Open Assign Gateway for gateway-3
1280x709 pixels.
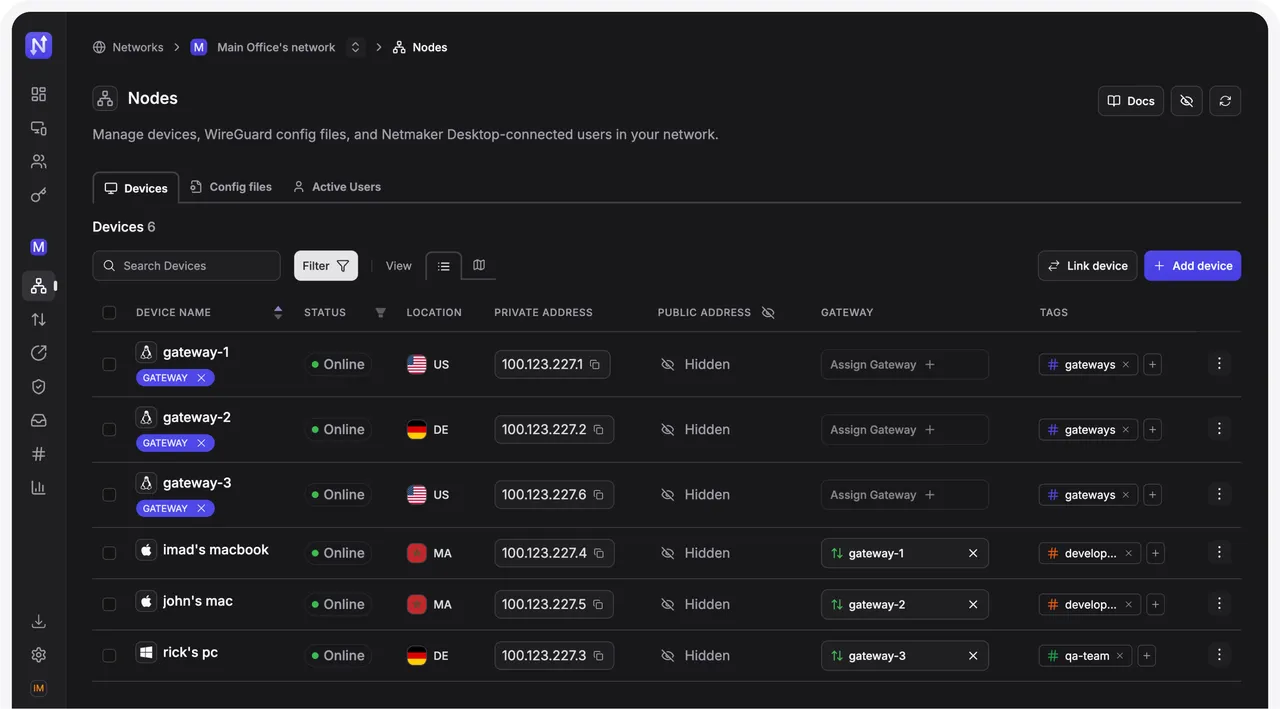[905, 495]
